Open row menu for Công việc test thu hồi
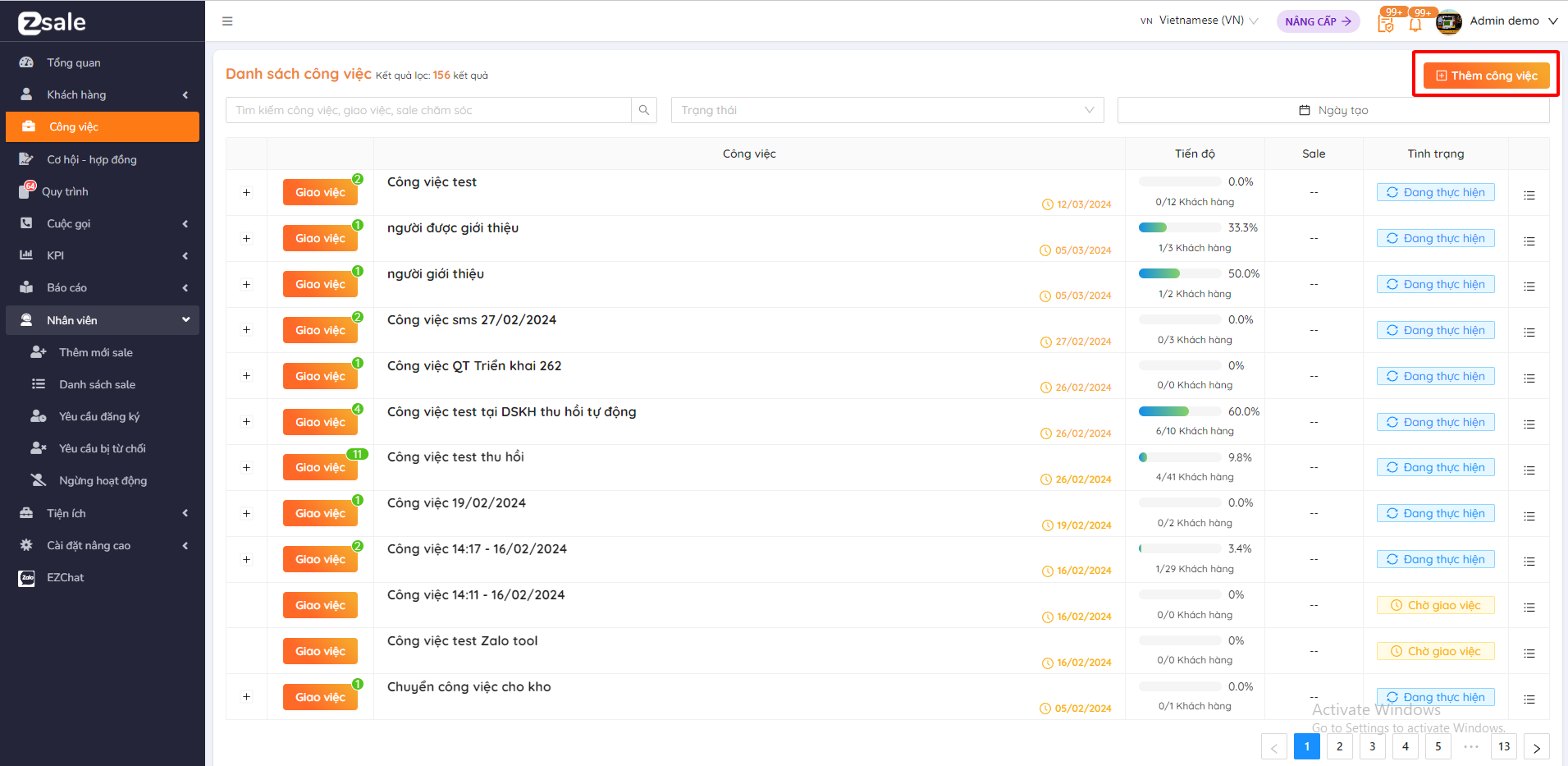This screenshot has height=766, width=1568. [1529, 470]
